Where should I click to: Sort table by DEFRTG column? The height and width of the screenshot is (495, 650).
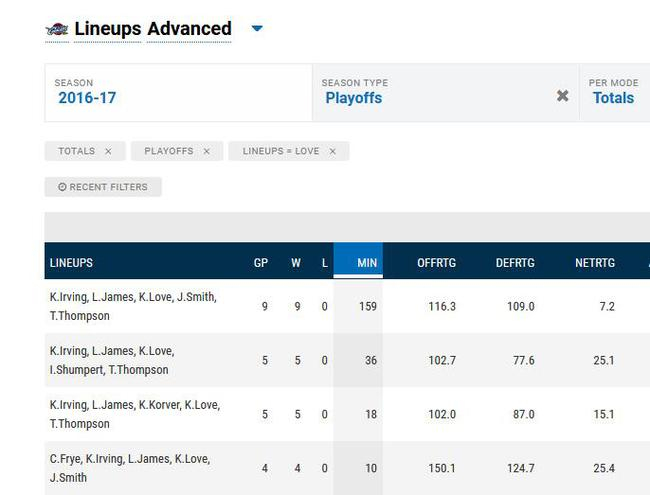coord(515,263)
